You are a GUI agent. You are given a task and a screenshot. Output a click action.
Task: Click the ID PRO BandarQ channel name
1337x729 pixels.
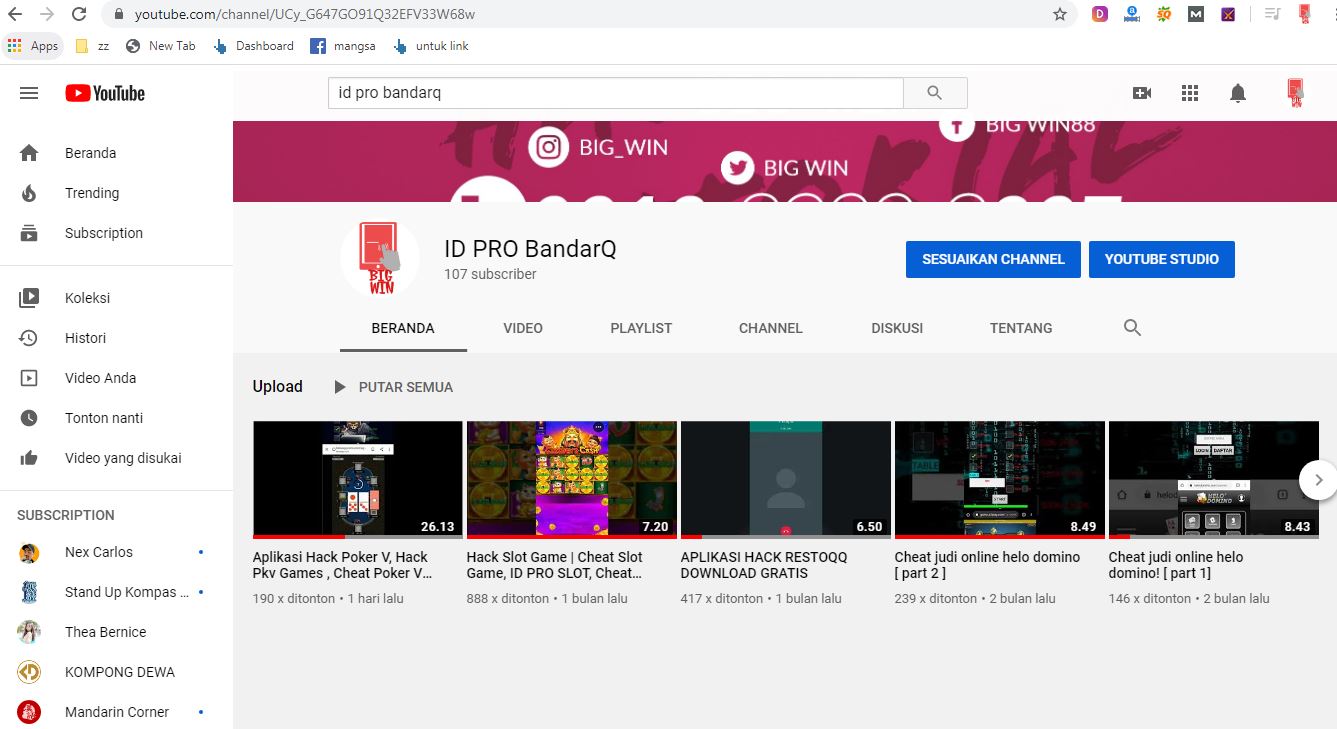coord(530,249)
